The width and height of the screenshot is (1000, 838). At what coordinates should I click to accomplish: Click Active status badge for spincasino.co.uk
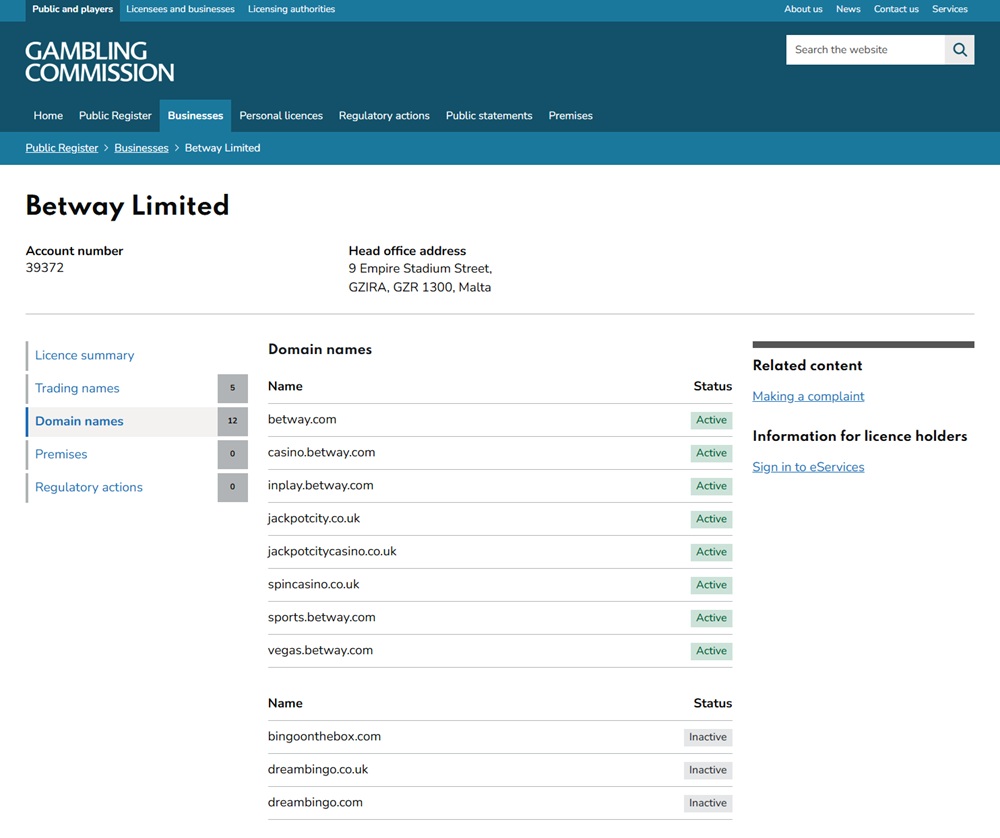click(711, 585)
